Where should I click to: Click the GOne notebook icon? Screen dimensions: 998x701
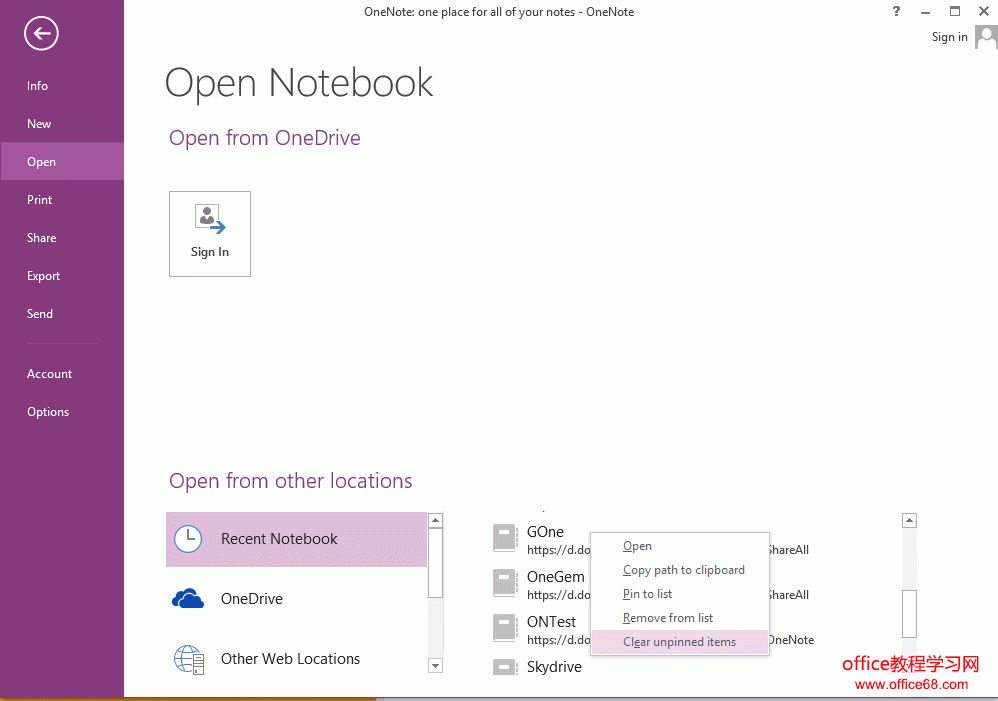pos(505,538)
